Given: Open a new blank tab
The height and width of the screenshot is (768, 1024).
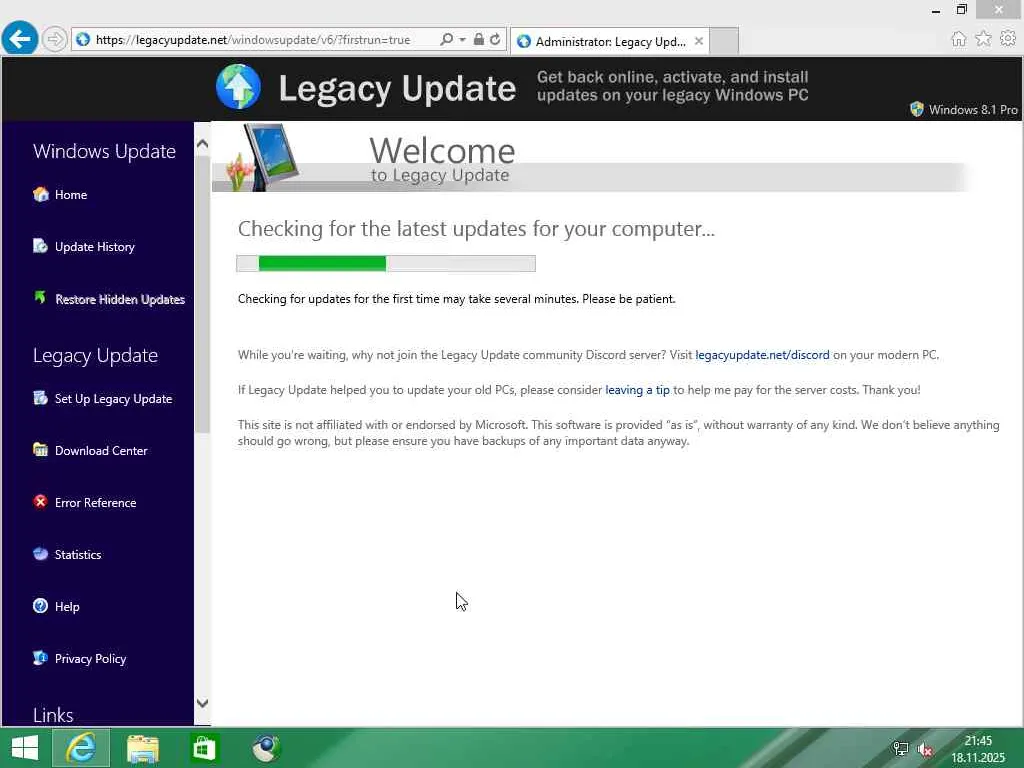Looking at the screenshot, I should coord(724,41).
